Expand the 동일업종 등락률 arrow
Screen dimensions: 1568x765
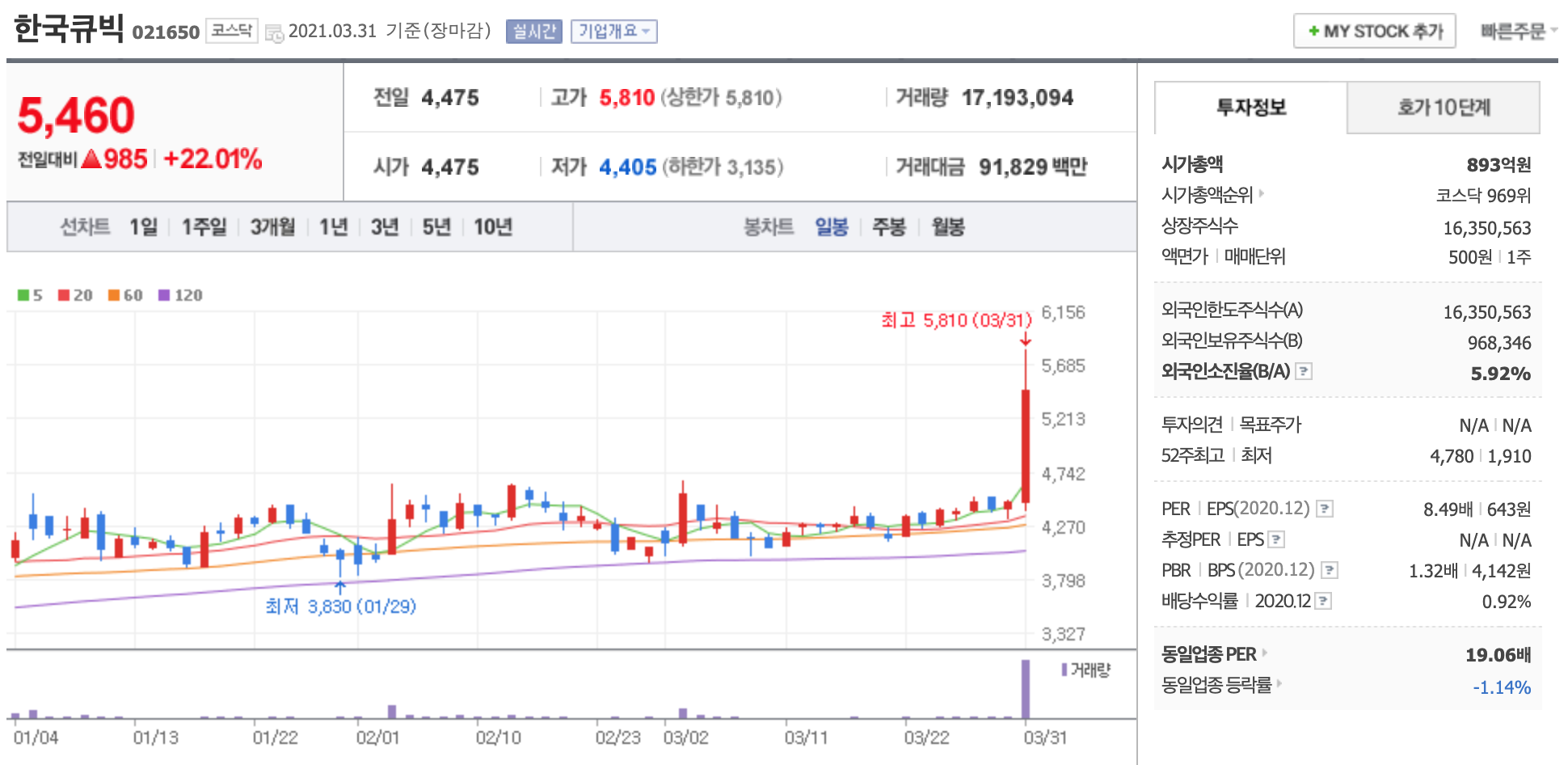click(1279, 683)
